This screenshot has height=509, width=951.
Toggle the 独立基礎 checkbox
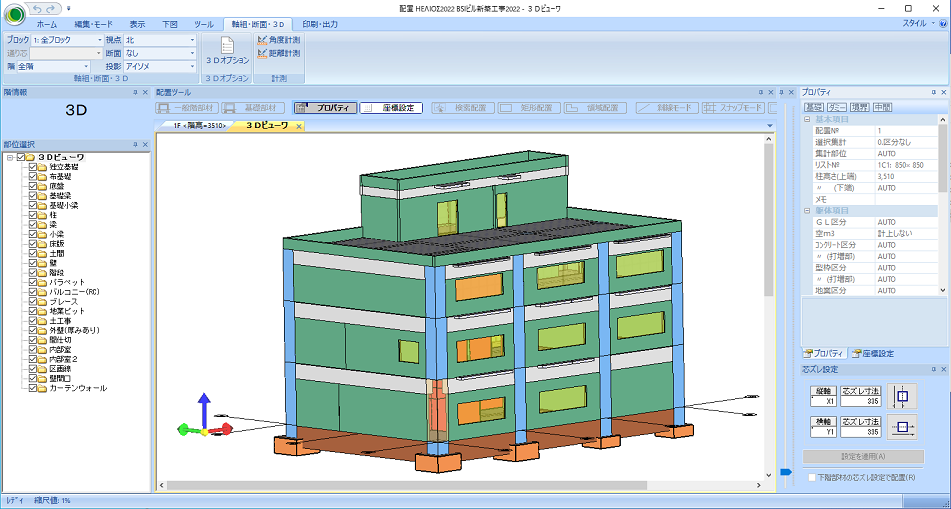pos(33,167)
